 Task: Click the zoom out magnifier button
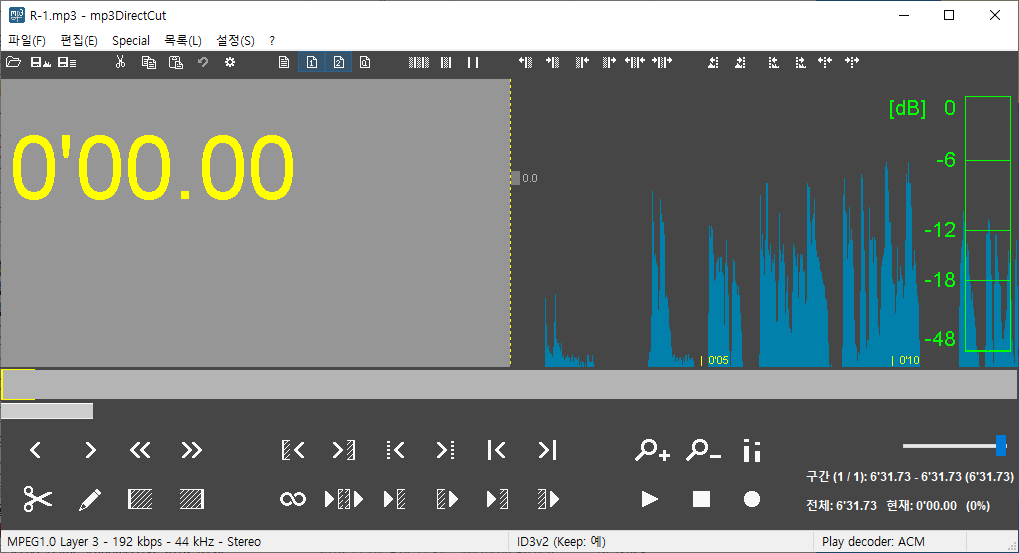point(703,451)
